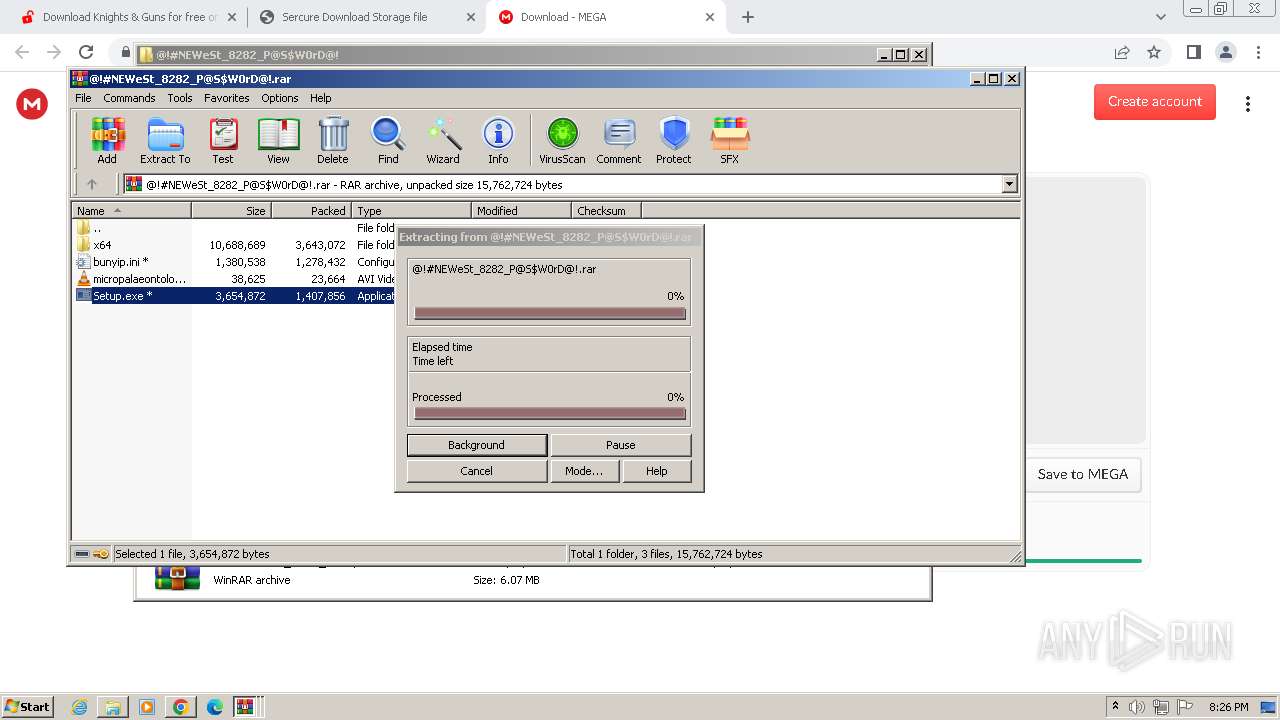Viewport: 1280px width, 720px height.
Task: Click the Background button in extraction dialog
Action: click(477, 445)
